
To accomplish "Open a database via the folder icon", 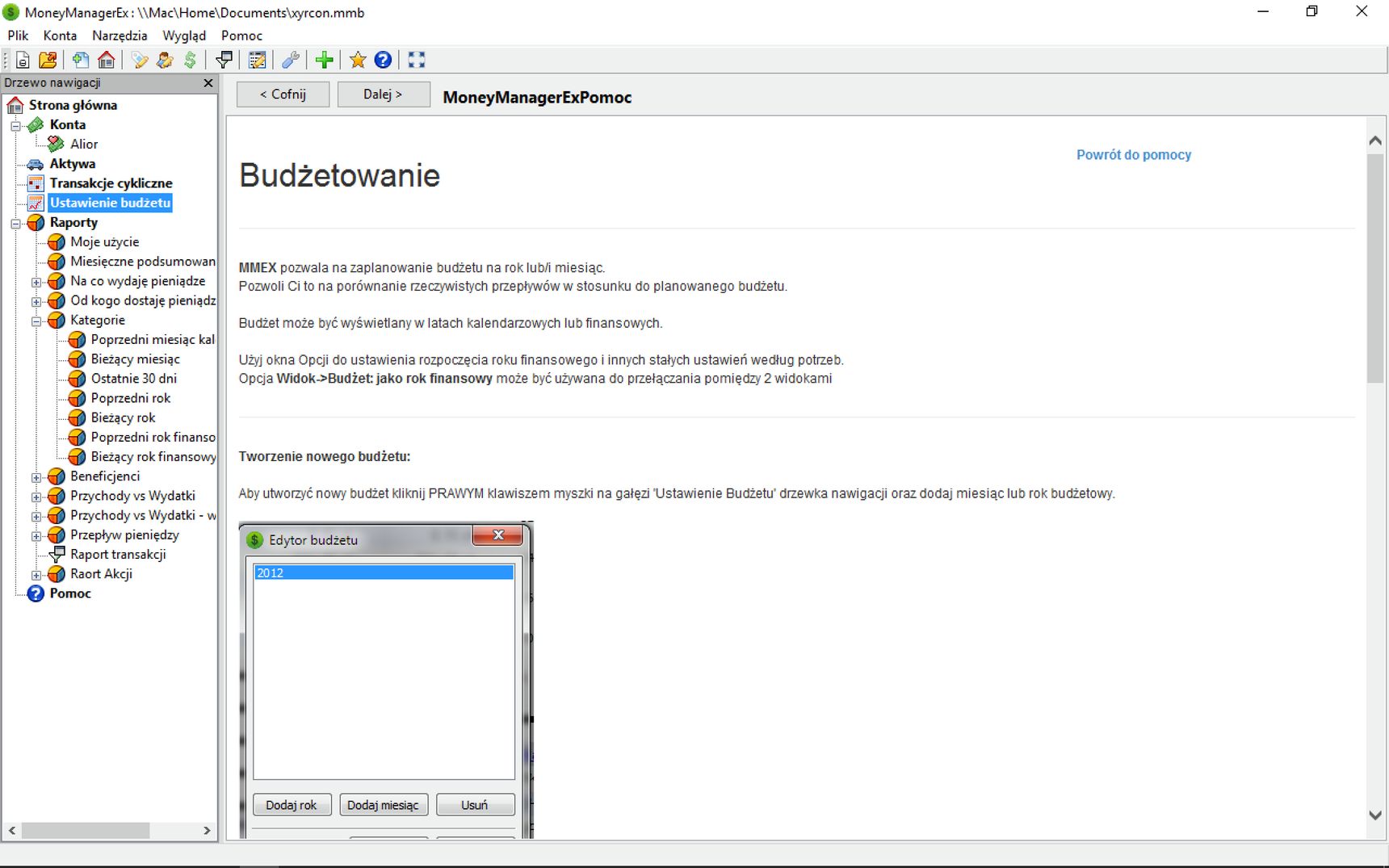I will (48, 60).
